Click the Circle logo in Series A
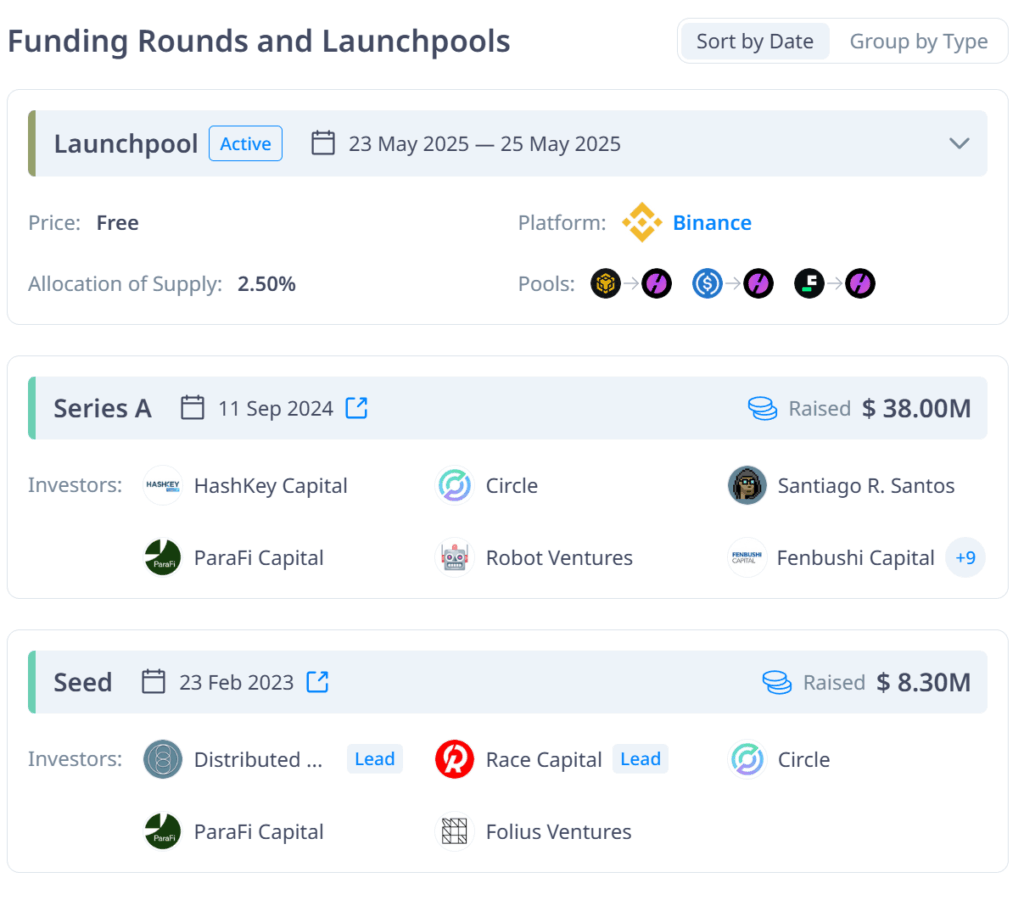Viewport: 1024px width, 917px height. click(x=455, y=485)
